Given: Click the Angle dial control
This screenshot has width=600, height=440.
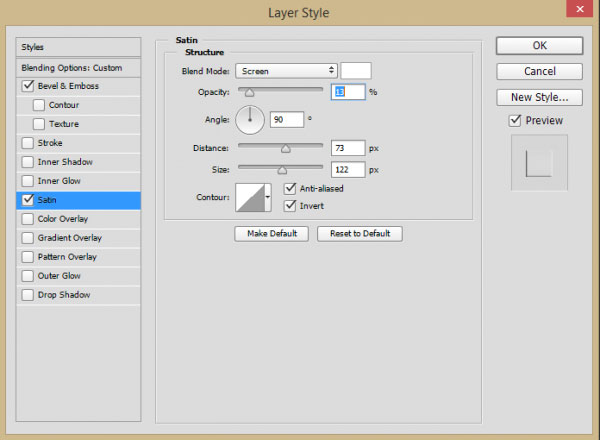Looking at the screenshot, I should coord(250,120).
